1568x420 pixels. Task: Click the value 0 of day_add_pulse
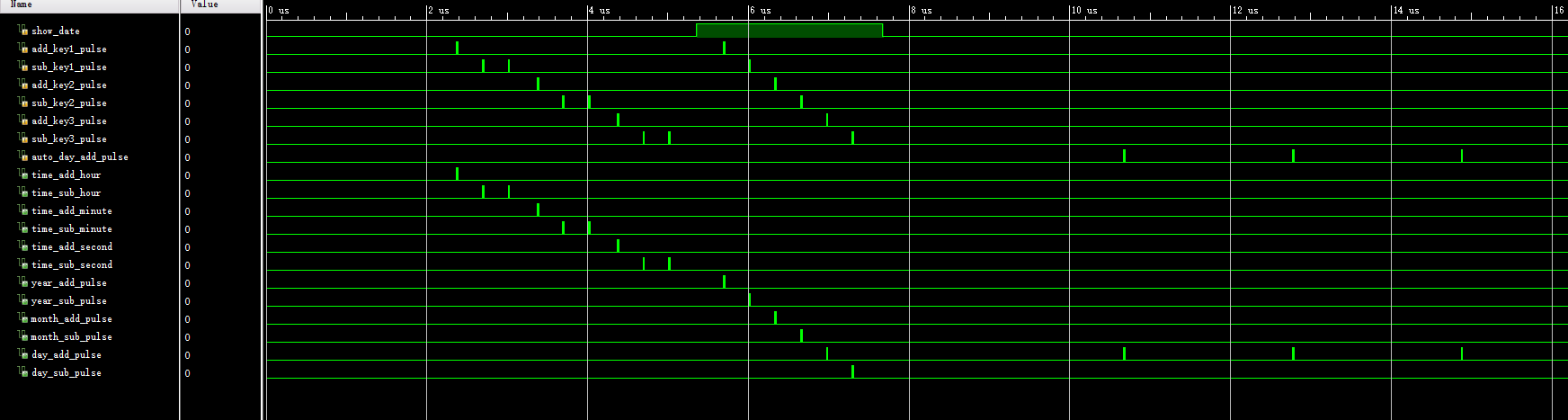pyautogui.click(x=187, y=355)
